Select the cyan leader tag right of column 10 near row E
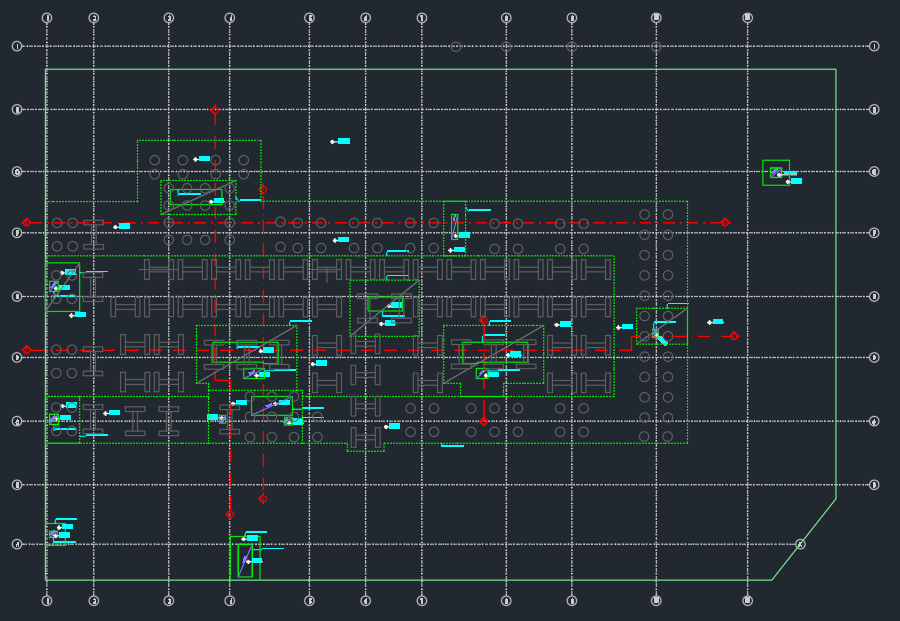 coord(717,322)
